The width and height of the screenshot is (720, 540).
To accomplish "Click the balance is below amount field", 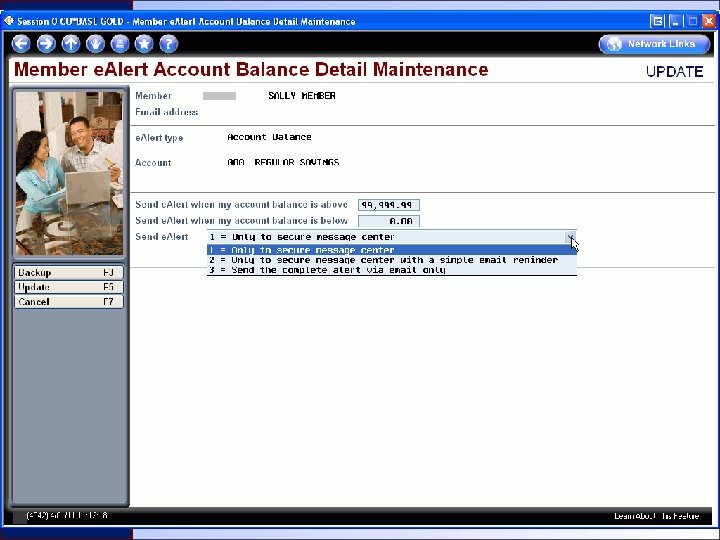I will pyautogui.click(x=388, y=221).
